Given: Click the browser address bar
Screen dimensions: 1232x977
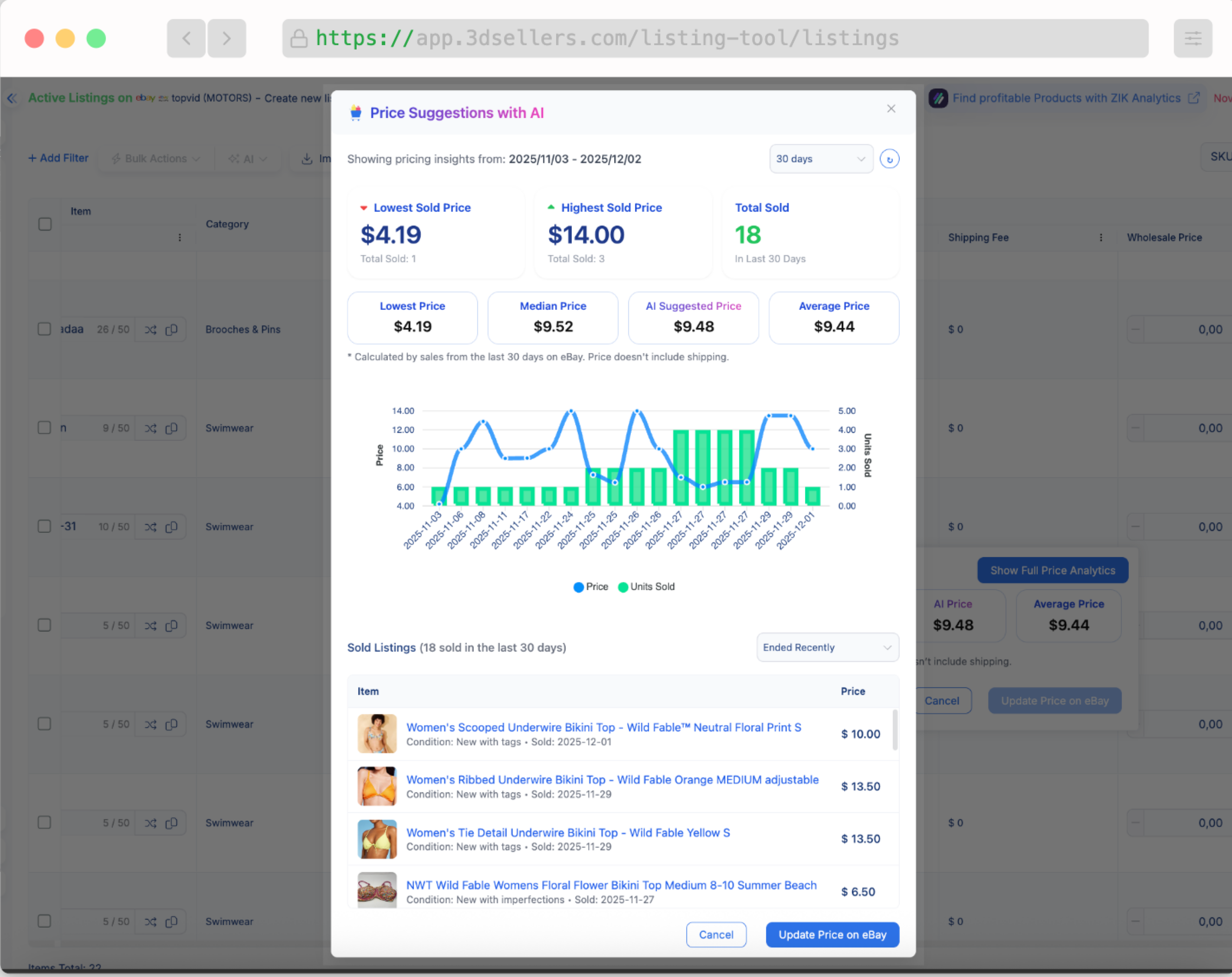Looking at the screenshot, I should coord(715,38).
